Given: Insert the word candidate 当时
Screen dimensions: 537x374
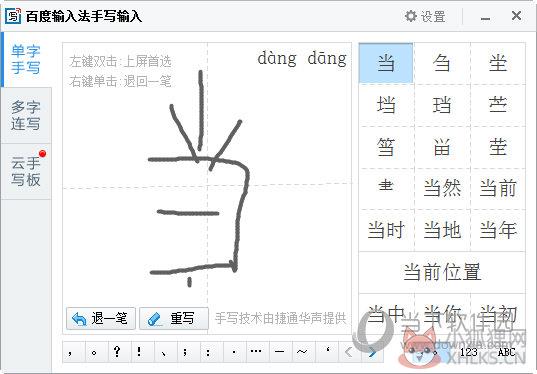Looking at the screenshot, I should tap(386, 230).
